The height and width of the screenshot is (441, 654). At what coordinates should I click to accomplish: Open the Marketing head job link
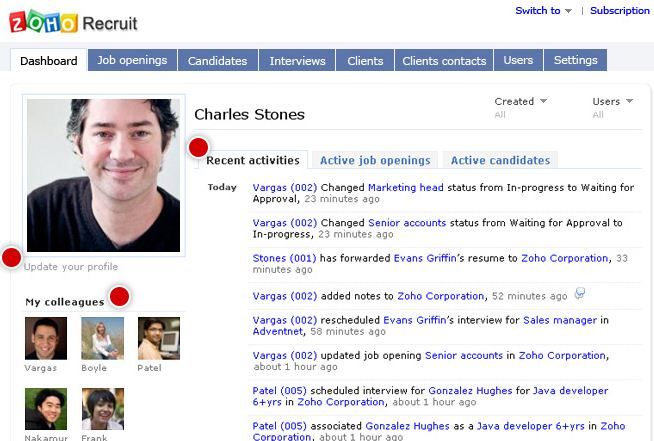tap(406, 188)
